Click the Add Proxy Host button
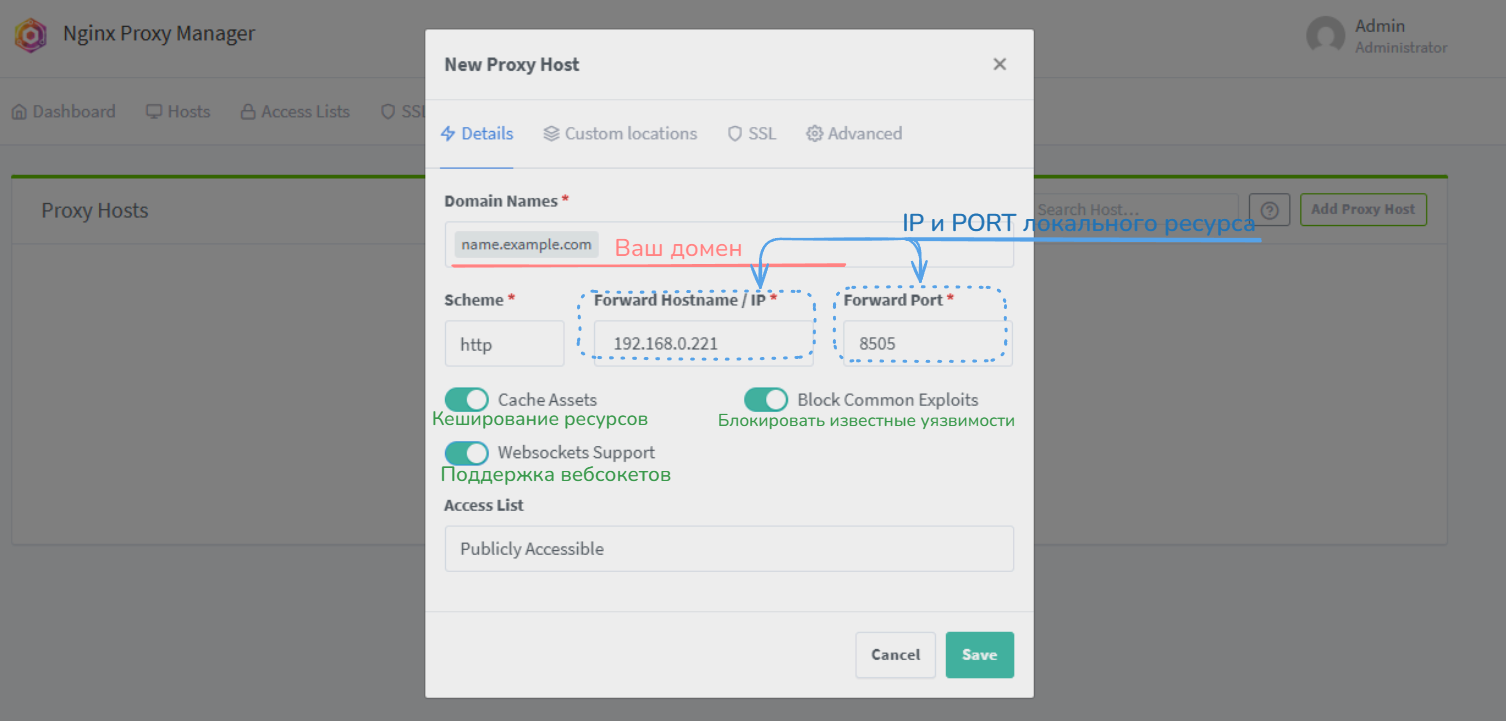 pos(1363,209)
